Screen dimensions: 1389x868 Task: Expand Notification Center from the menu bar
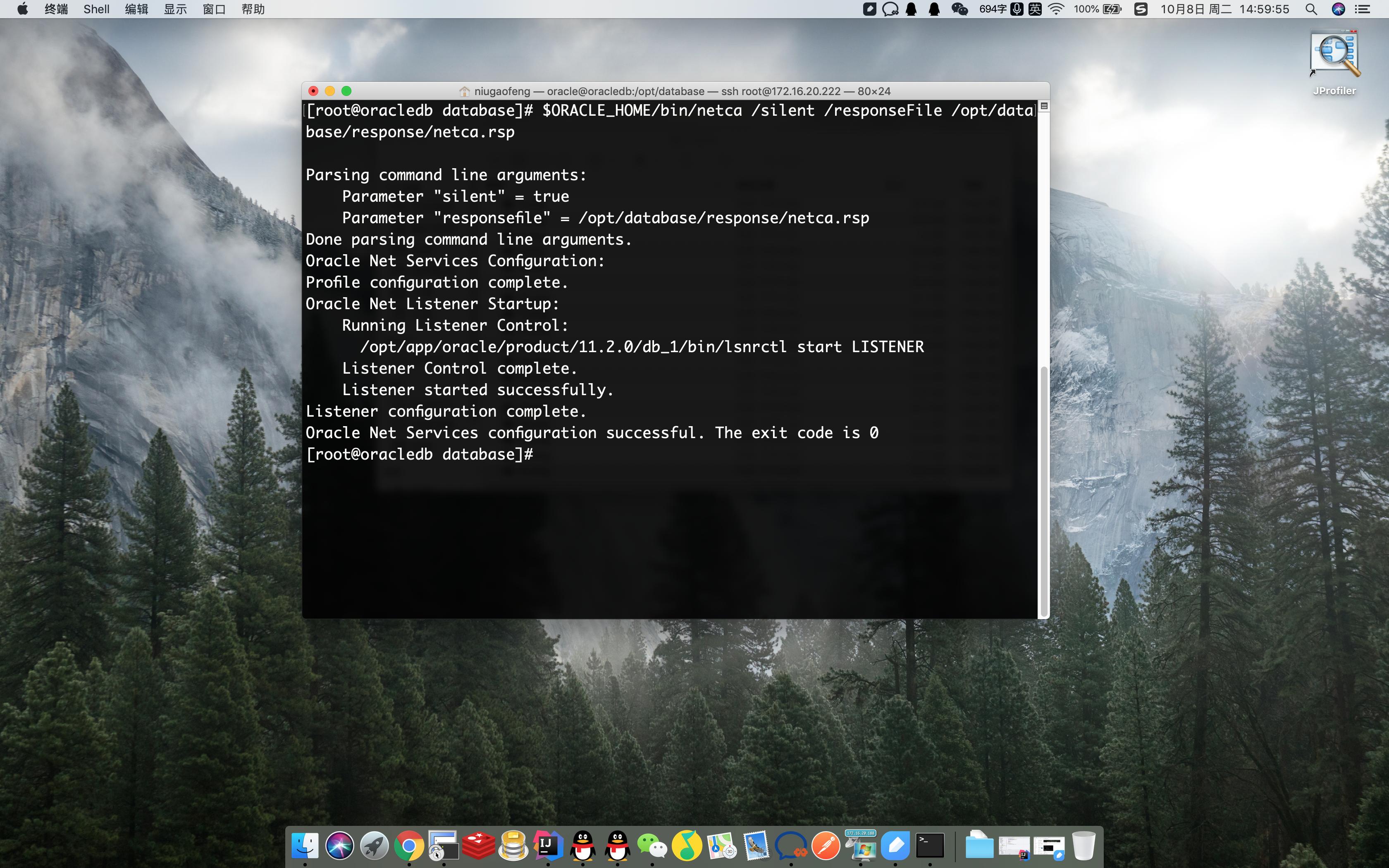[x=1362, y=9]
